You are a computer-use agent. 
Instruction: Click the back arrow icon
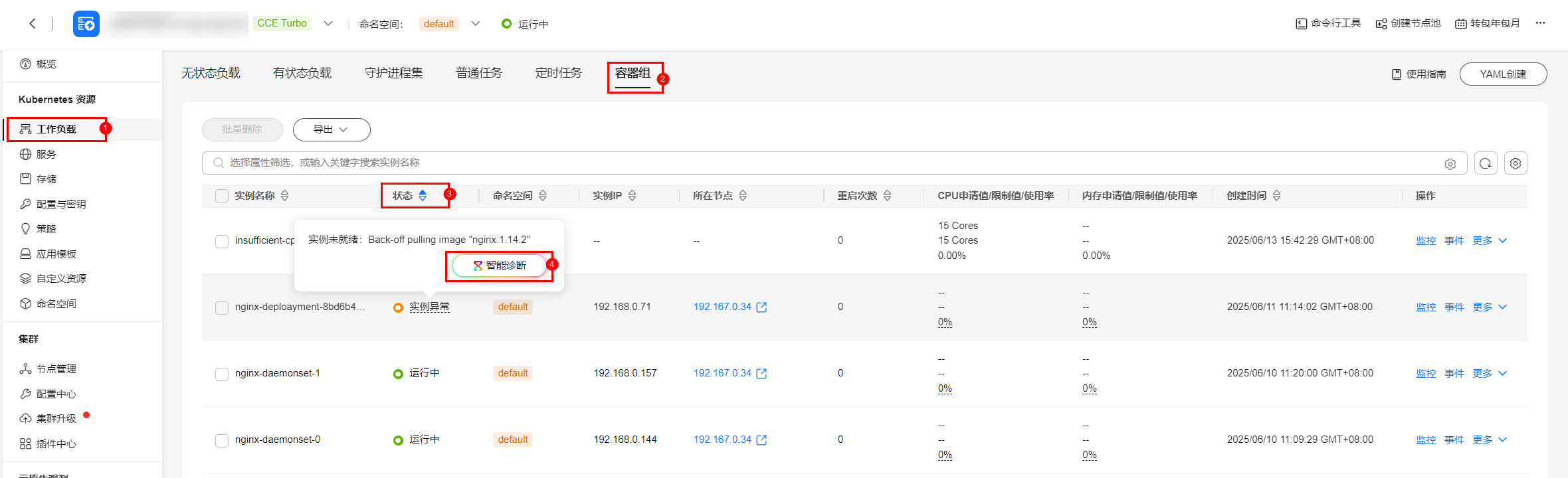click(x=33, y=24)
